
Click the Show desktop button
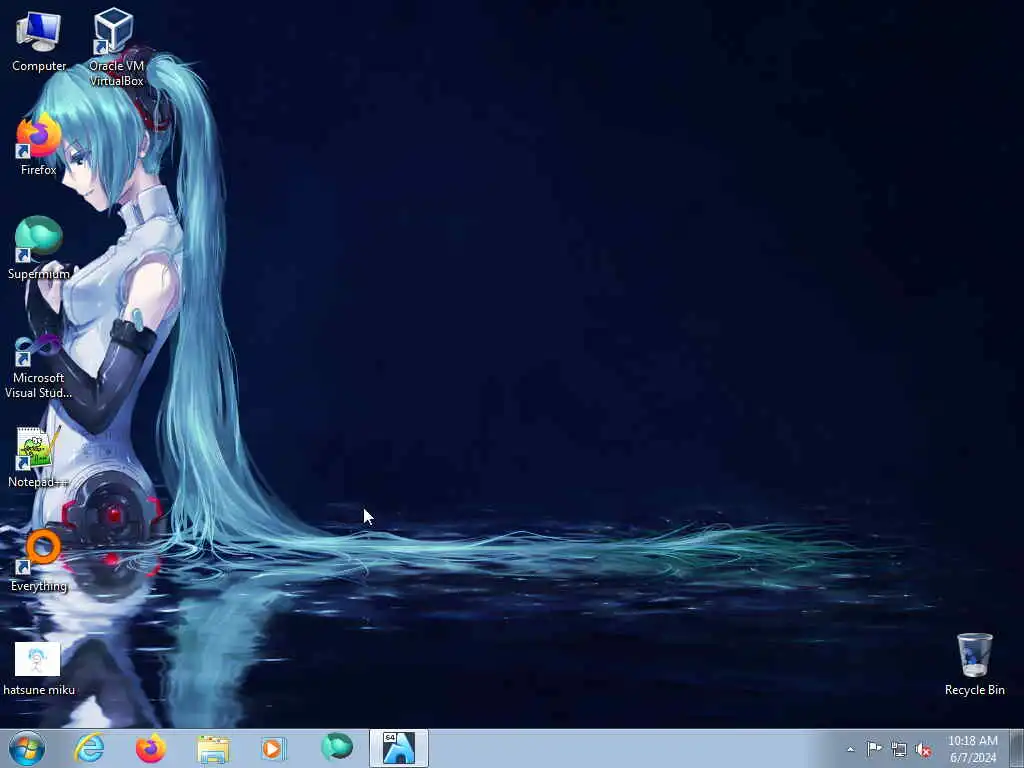pyautogui.click(x=1017, y=748)
